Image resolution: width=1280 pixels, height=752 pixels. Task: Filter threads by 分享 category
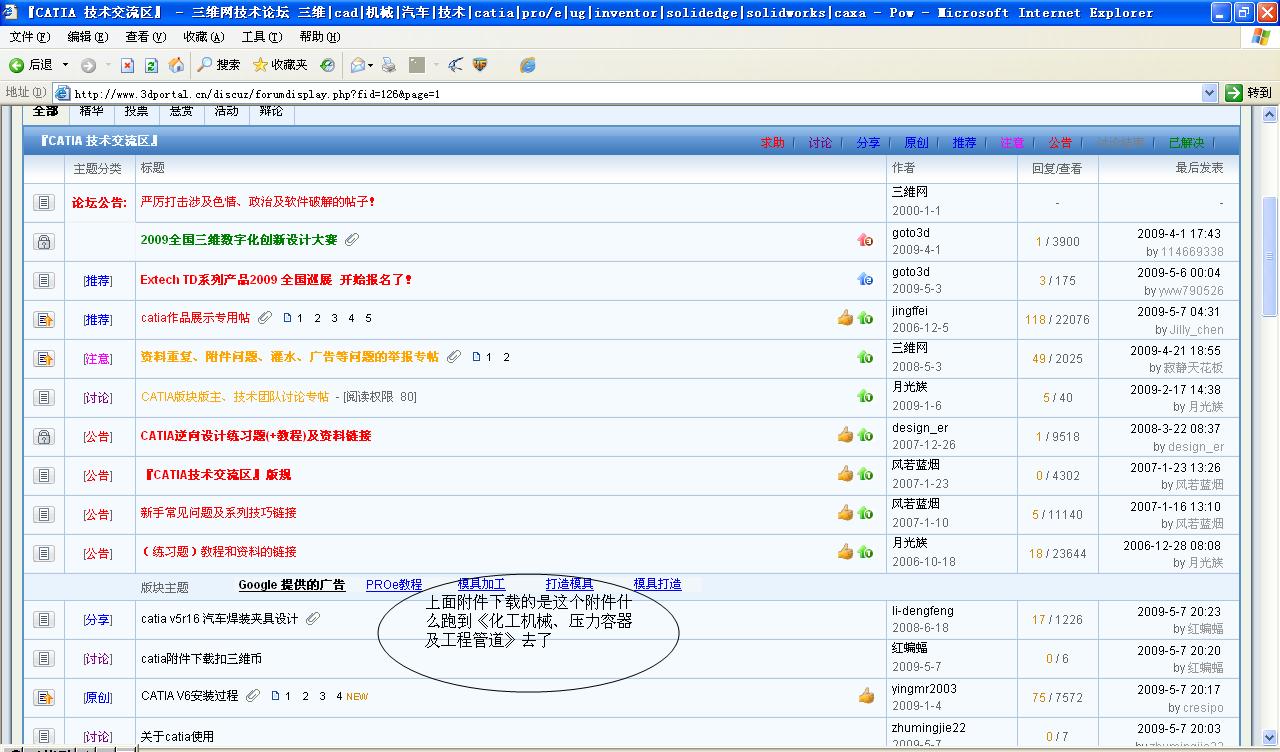[868, 143]
